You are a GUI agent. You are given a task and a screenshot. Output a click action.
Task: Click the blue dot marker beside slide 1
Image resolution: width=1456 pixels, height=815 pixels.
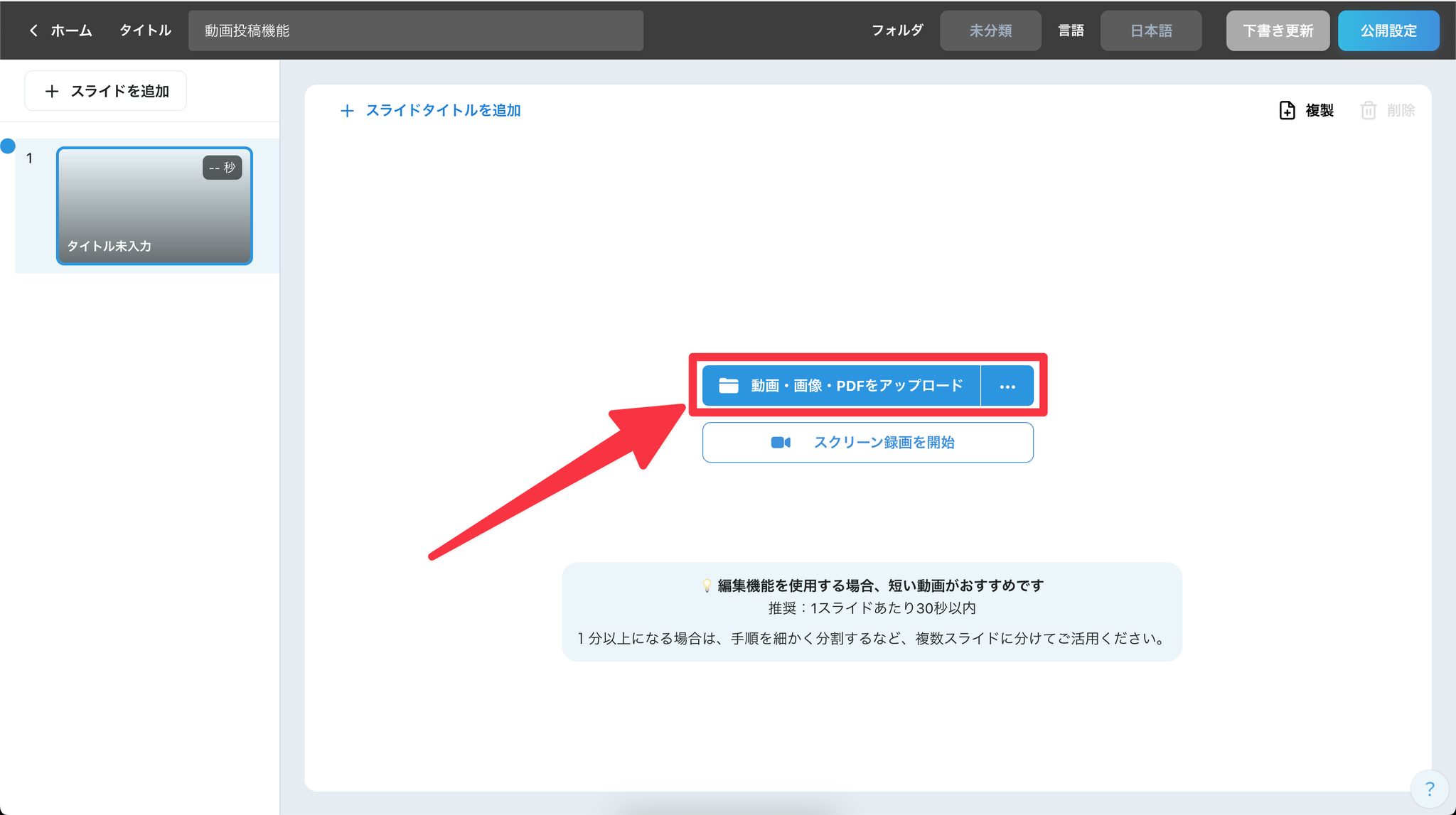[8, 146]
